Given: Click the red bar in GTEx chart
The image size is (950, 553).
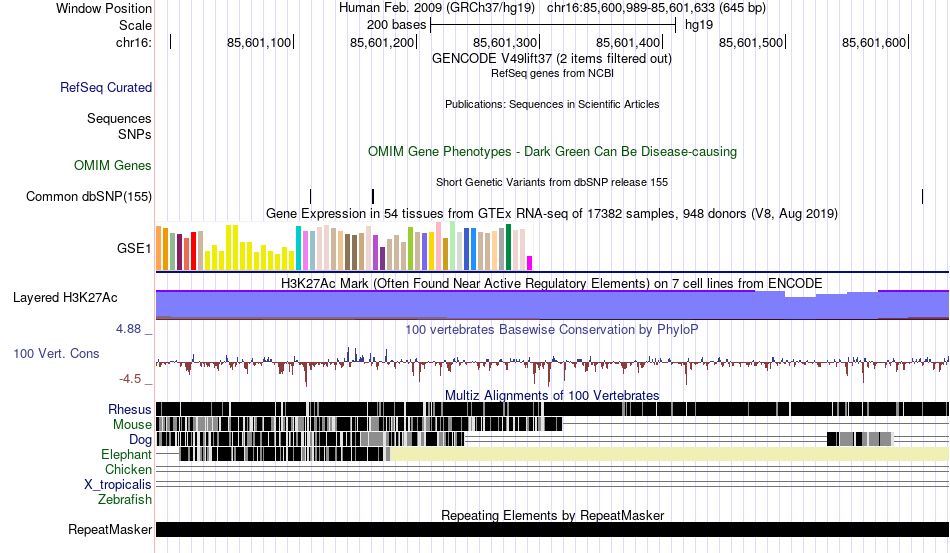Looking at the screenshot, I should 193,250.
